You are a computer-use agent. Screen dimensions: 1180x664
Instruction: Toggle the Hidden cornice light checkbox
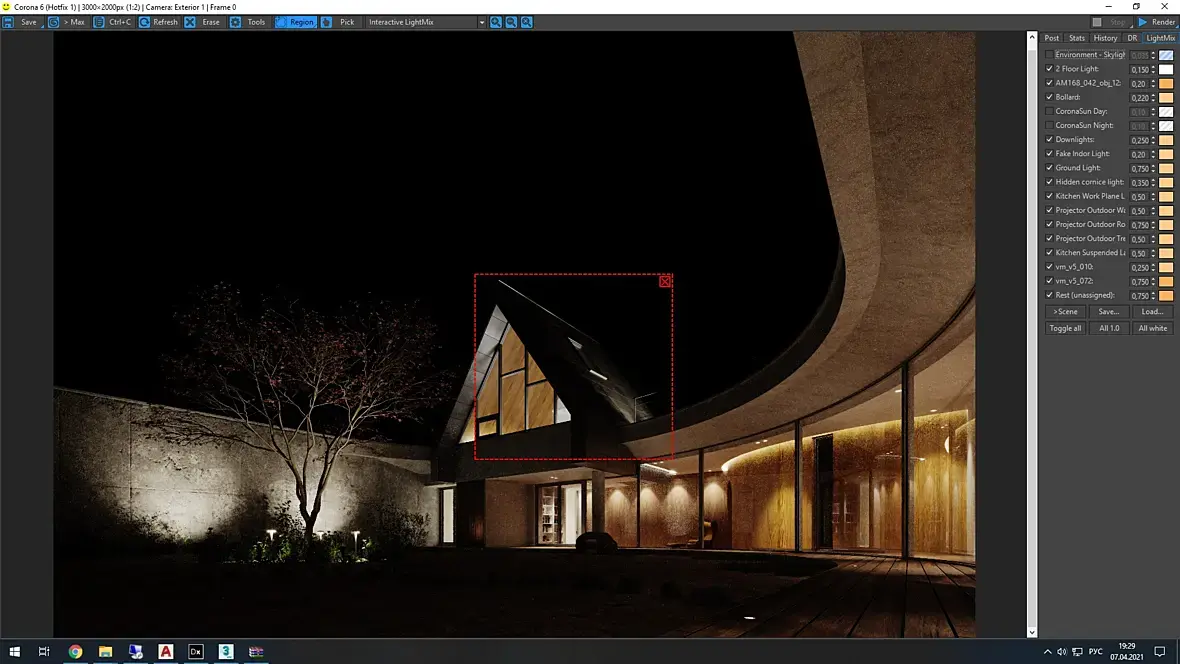pos(1049,182)
